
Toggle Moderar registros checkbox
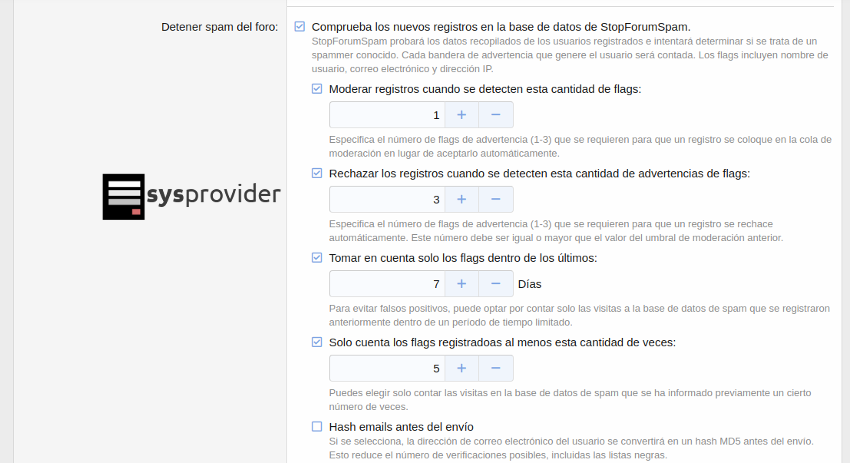317,89
